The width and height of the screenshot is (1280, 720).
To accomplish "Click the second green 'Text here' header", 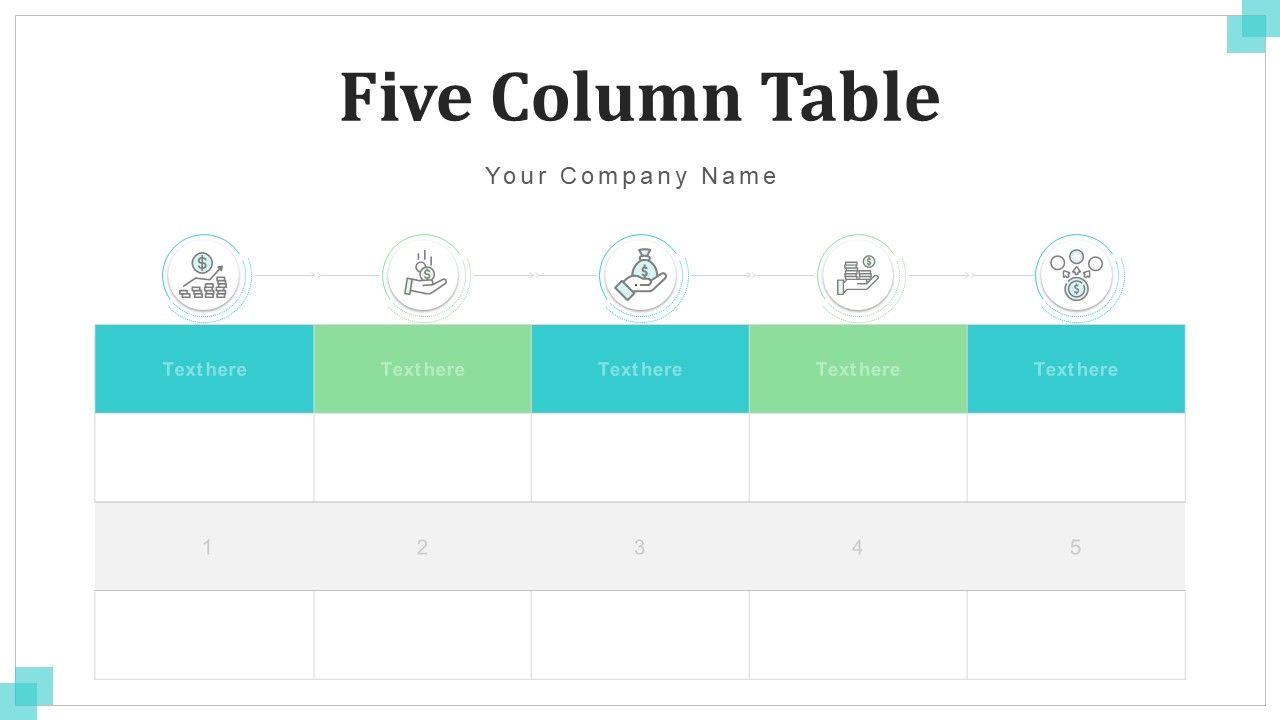I will pyautogui.click(x=858, y=369).
